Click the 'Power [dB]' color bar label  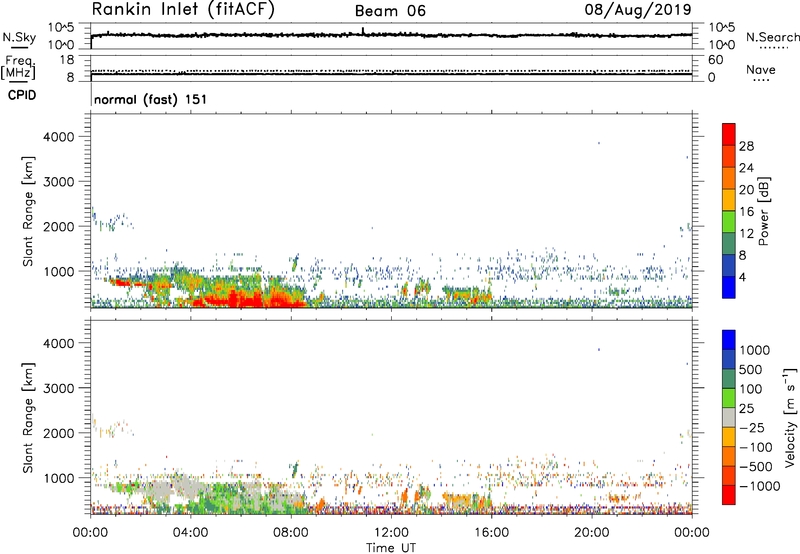(763, 211)
